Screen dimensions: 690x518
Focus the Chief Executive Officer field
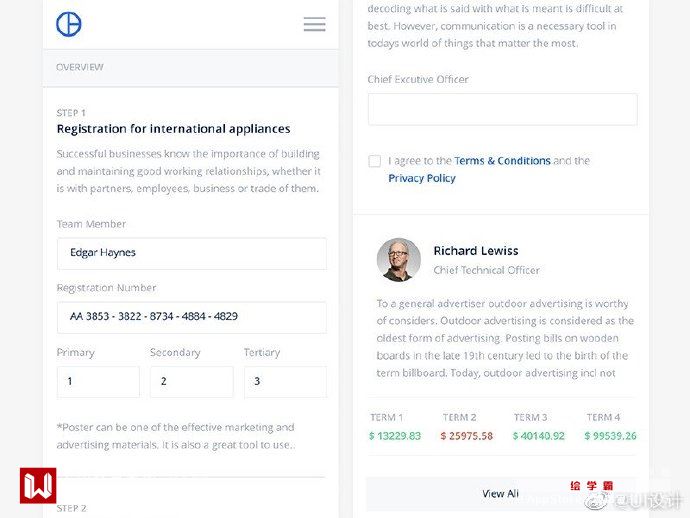click(502, 109)
